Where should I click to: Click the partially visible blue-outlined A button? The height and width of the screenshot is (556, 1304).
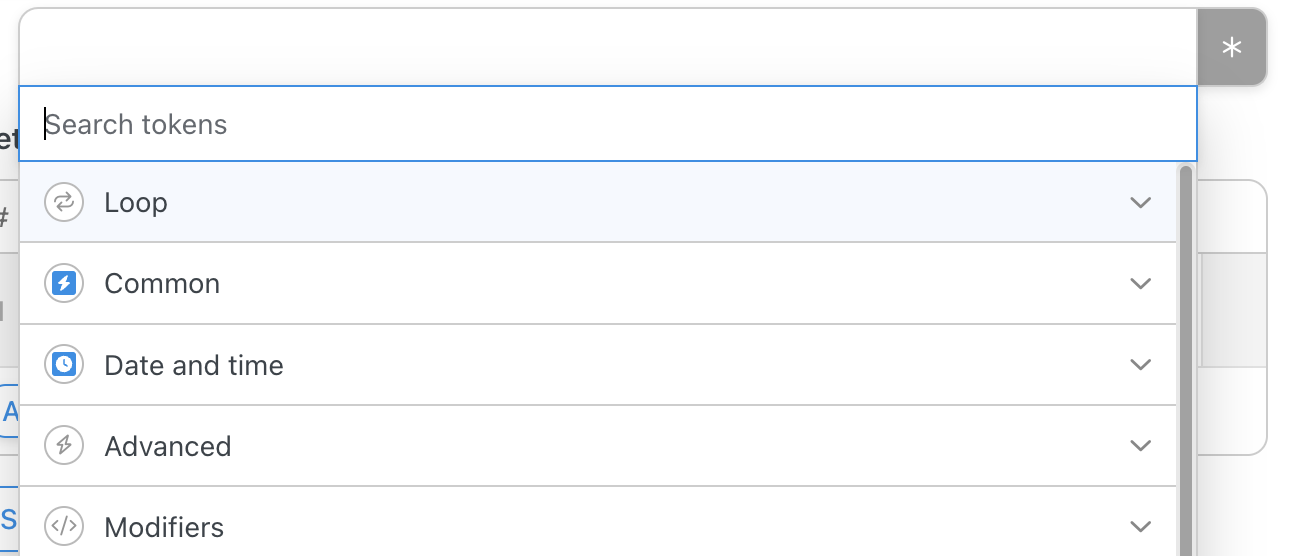pyautogui.click(x=10, y=411)
